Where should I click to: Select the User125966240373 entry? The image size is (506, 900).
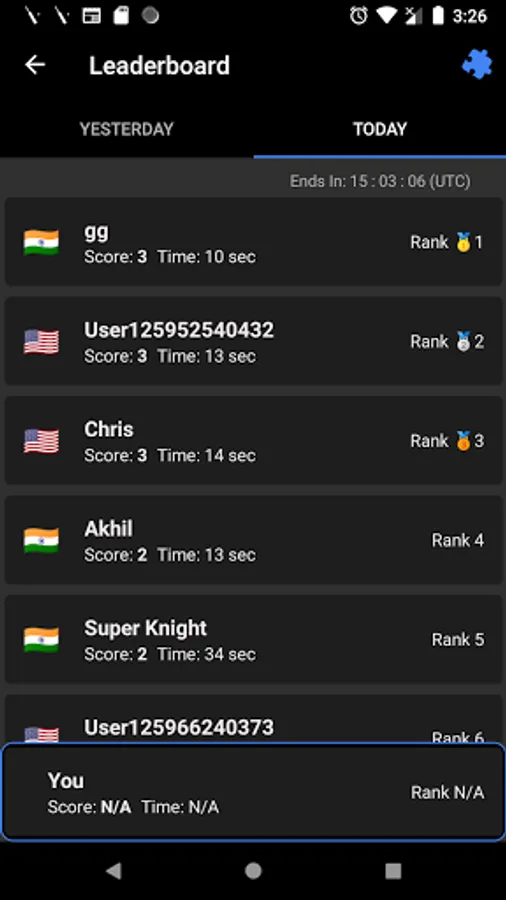tap(254, 719)
